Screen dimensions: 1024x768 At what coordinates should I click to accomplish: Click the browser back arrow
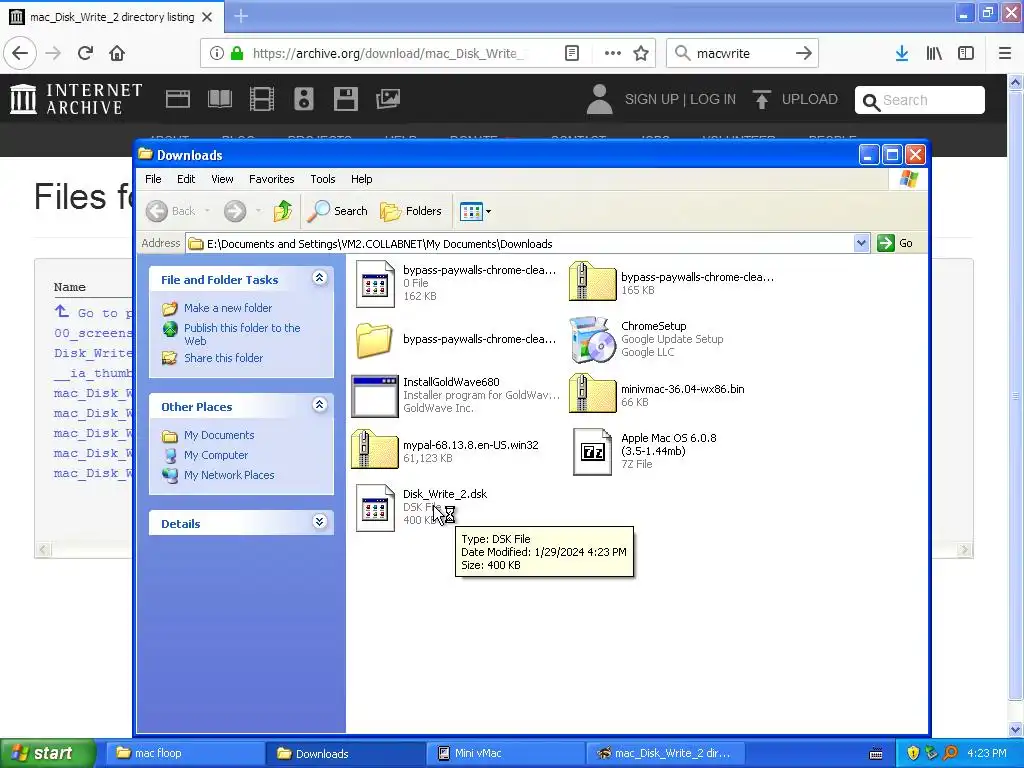(x=20, y=53)
